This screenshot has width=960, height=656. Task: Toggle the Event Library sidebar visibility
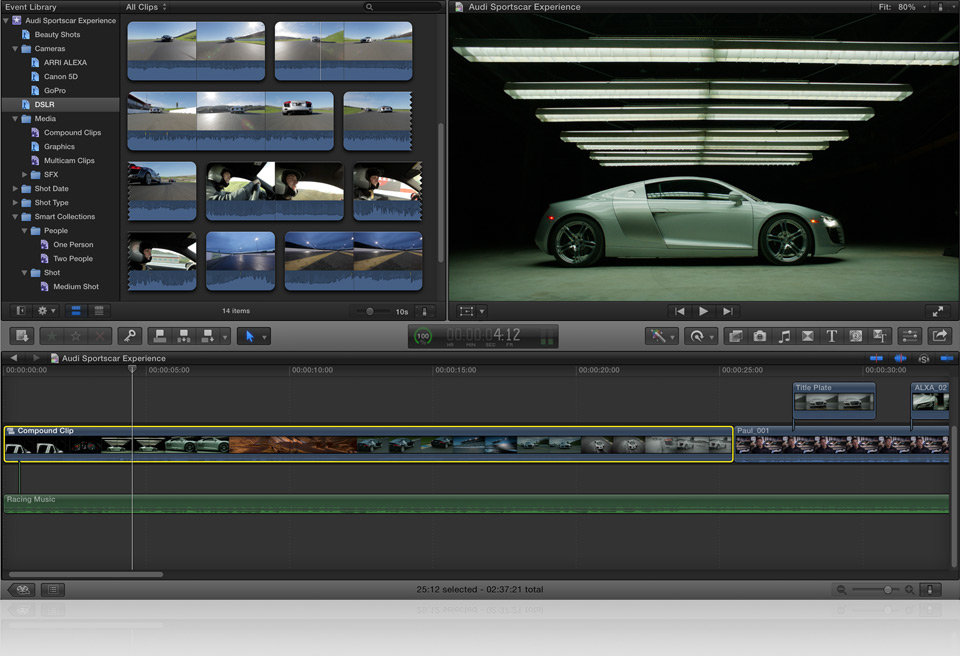21,311
